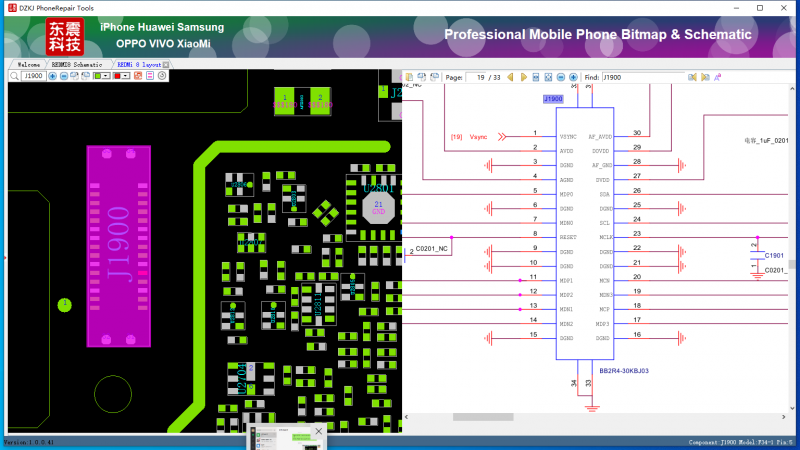This screenshot has height=450, width=800.
Task: Go to next page in schematic viewer
Action: pyautogui.click(x=523, y=77)
